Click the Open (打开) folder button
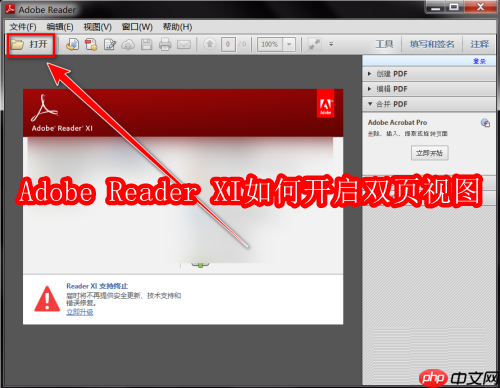This screenshot has height=388, width=500. tap(30, 44)
